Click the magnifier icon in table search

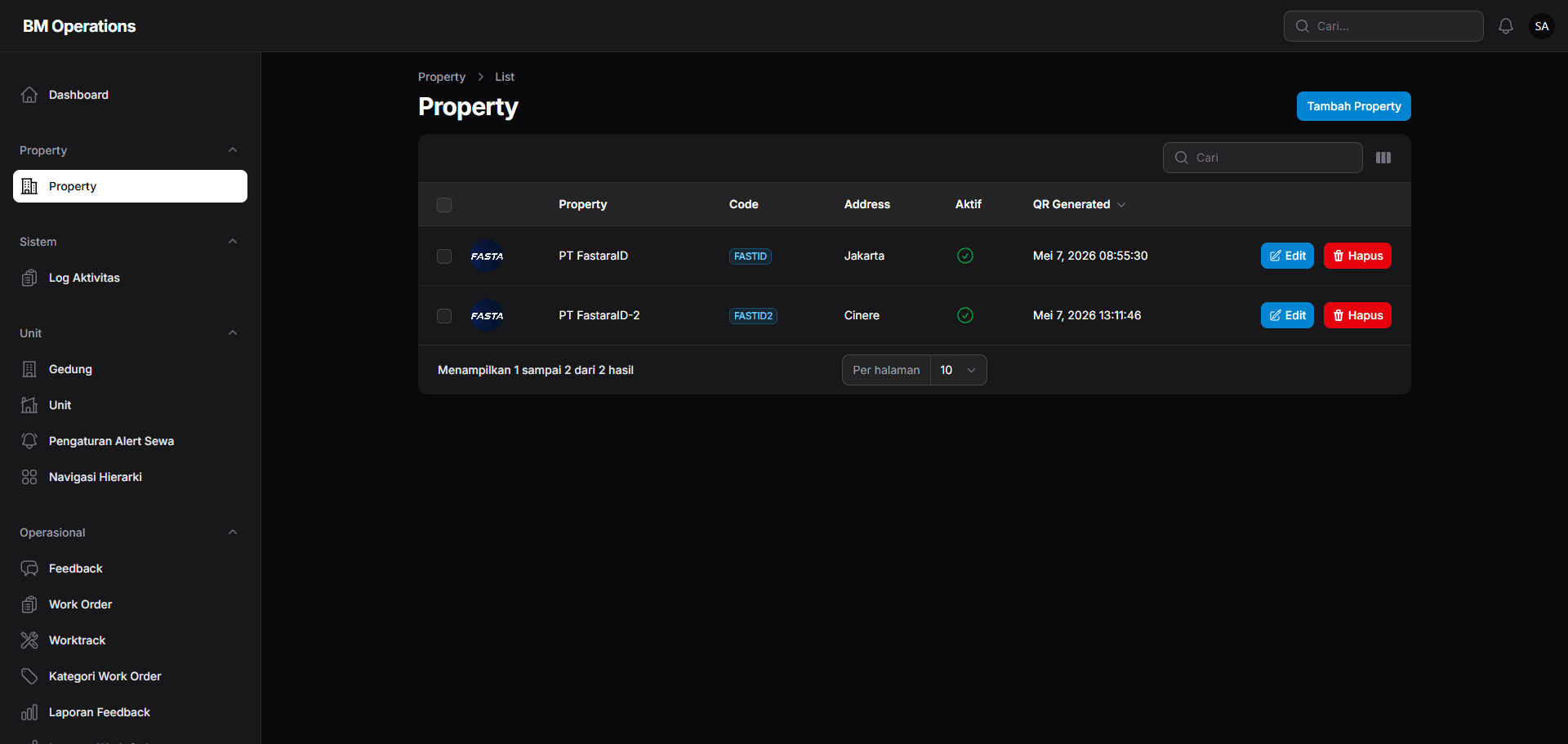click(1182, 158)
